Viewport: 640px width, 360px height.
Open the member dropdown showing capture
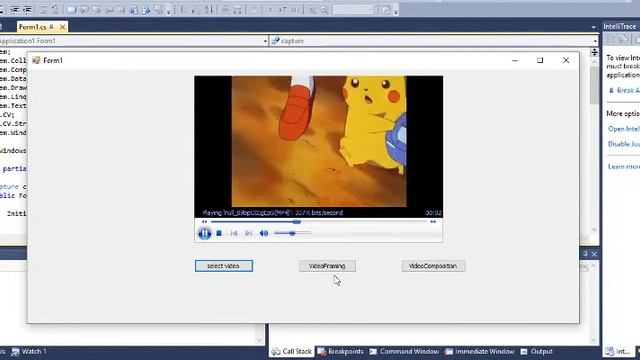tap(595, 41)
